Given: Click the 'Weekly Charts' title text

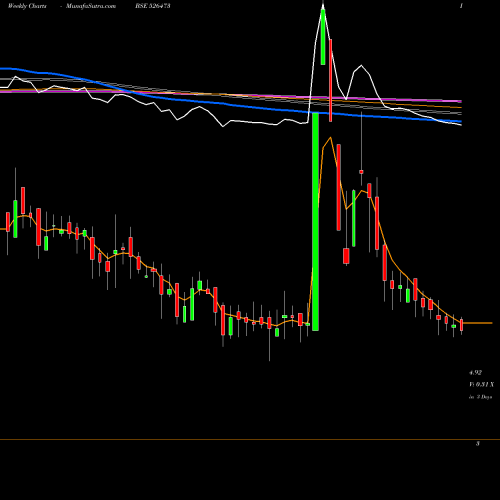Looking at the screenshot, I should (x=27, y=6).
